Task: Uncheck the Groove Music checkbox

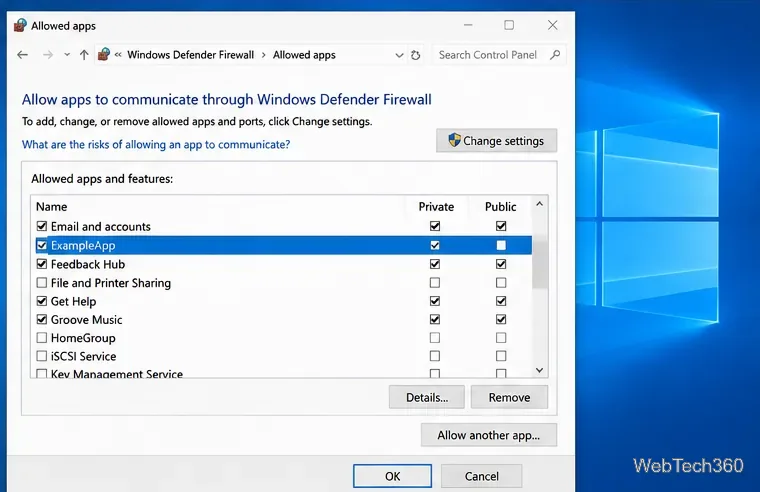Action: [x=42, y=319]
